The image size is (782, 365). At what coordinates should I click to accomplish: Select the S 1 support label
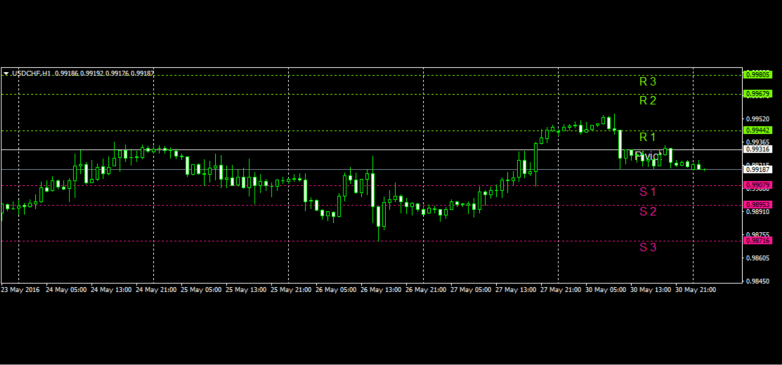click(x=648, y=191)
